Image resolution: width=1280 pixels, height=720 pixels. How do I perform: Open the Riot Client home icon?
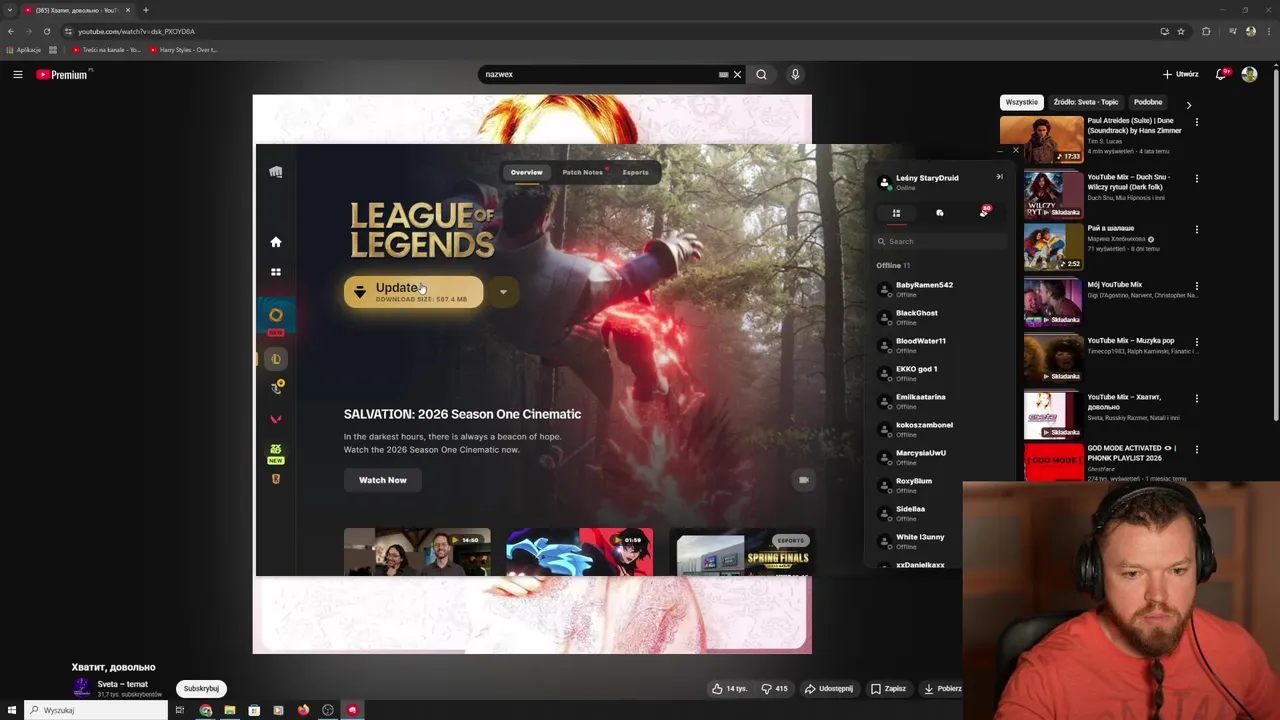click(x=276, y=242)
